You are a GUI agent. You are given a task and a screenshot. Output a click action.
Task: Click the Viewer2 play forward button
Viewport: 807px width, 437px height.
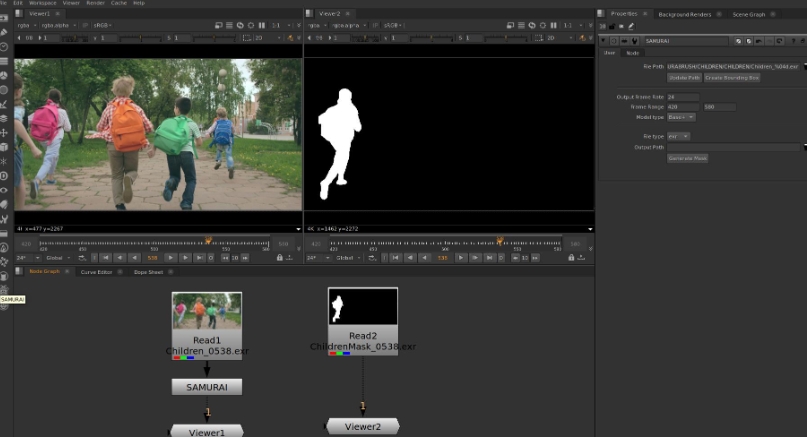462,258
